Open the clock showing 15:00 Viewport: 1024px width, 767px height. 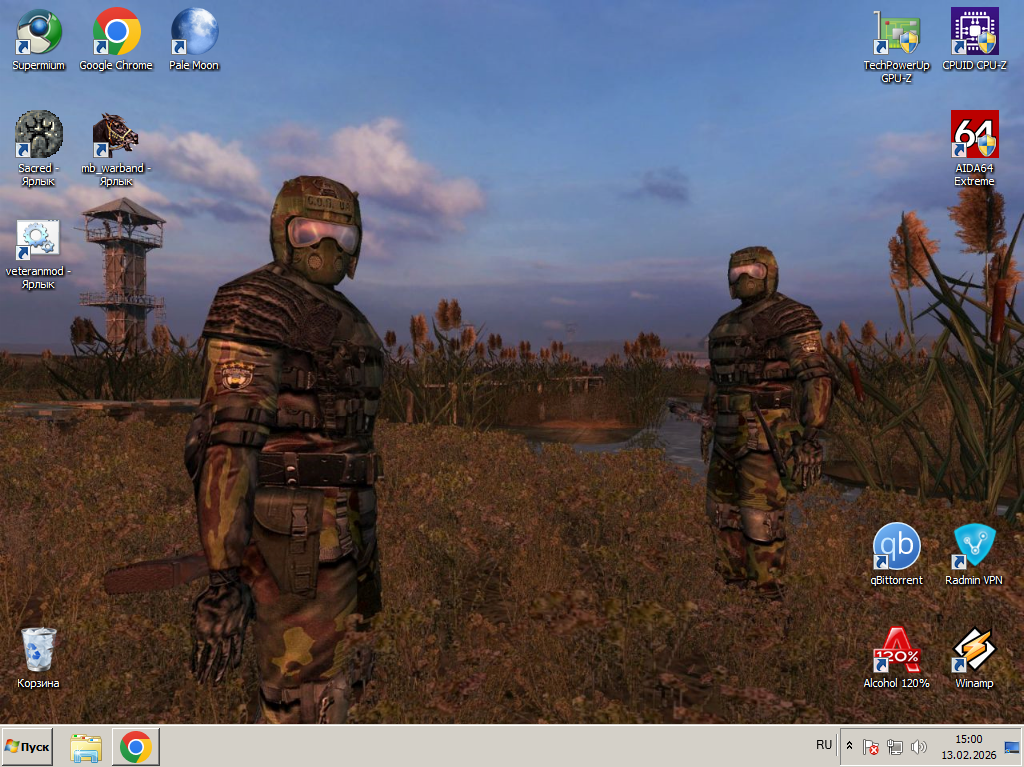968,746
